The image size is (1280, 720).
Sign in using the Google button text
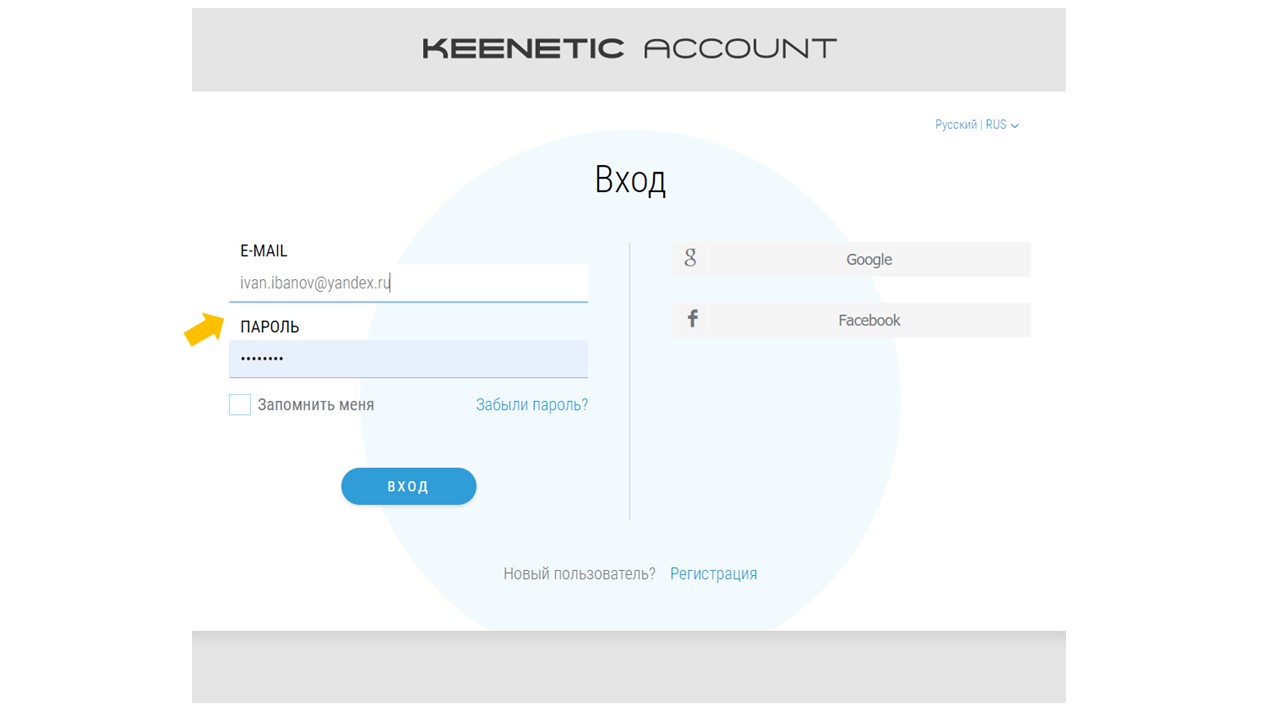[x=868, y=260]
